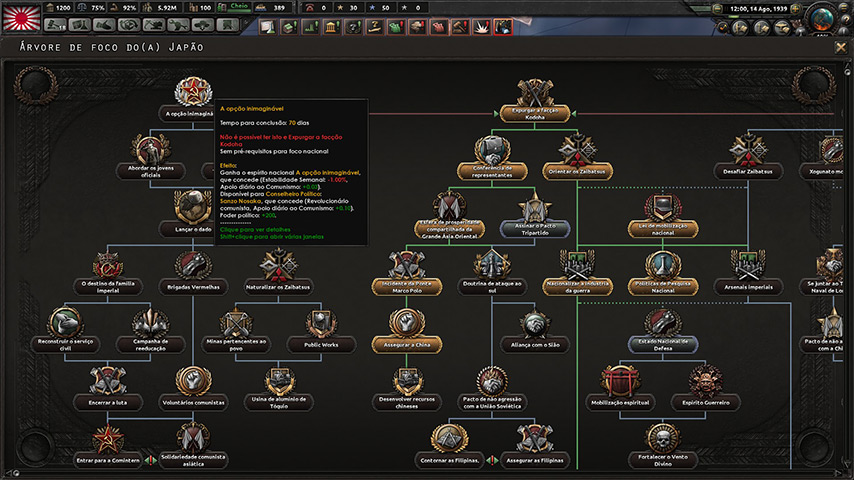Select the Naturalizar os Zaibatsus focus

click(x=278, y=272)
